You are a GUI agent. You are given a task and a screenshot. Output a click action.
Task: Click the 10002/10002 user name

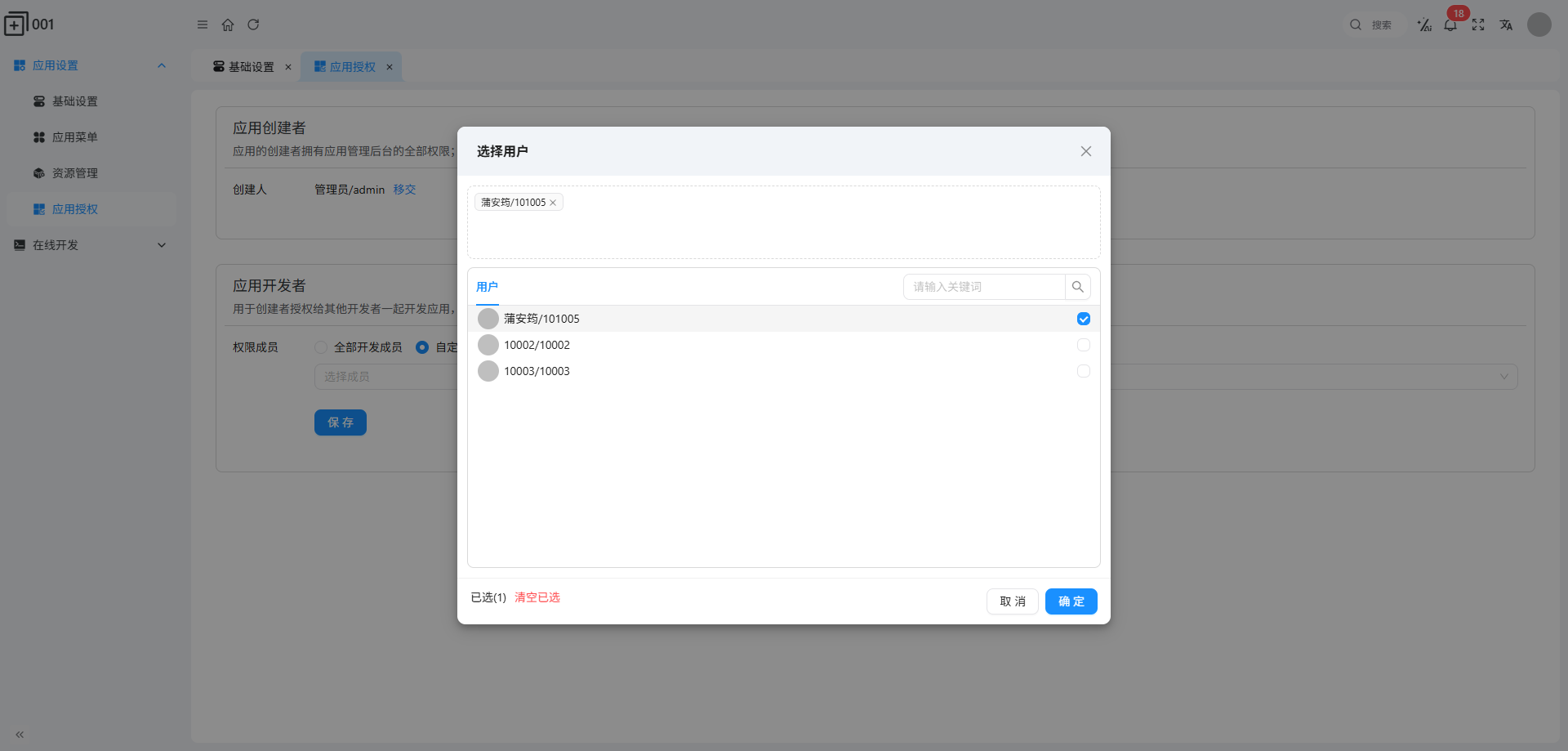537,345
